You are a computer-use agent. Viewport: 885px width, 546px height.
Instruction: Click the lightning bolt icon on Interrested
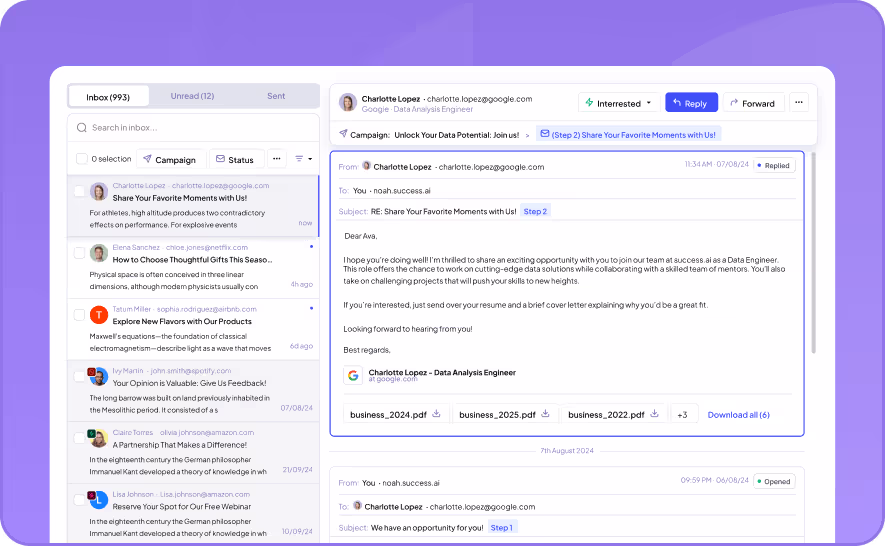click(589, 103)
